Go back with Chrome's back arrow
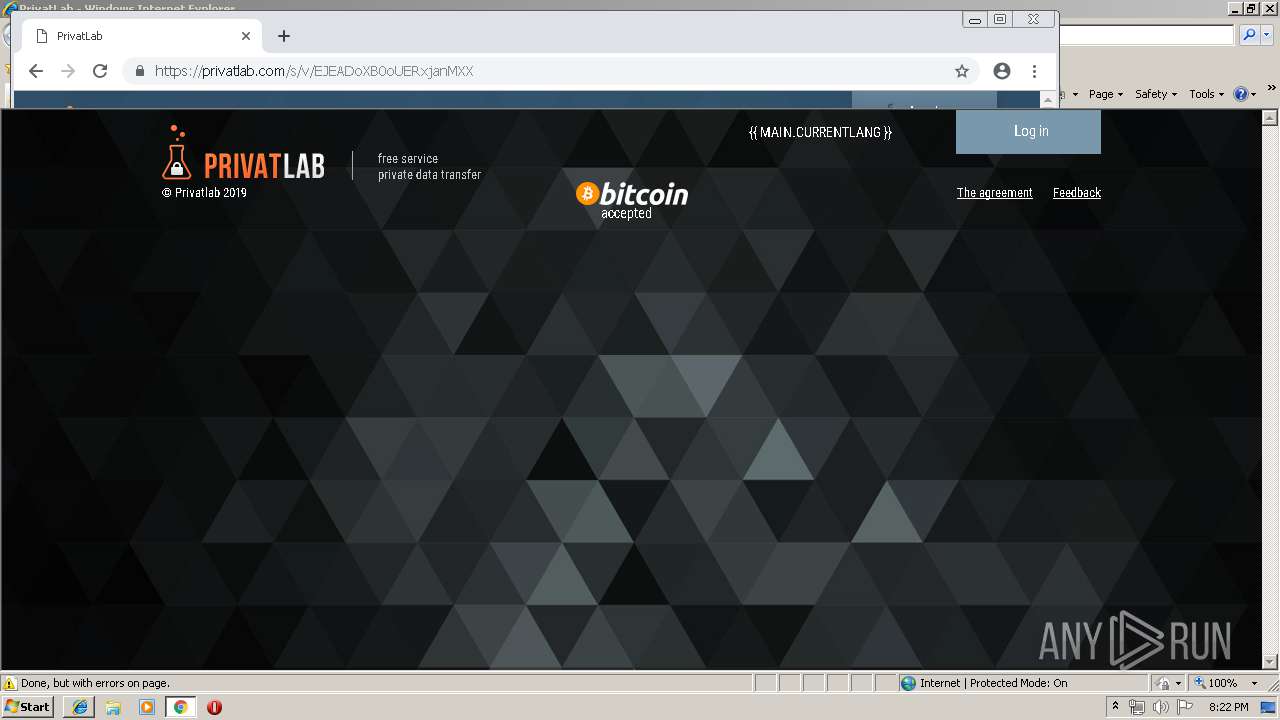This screenshot has height=720, width=1280. coord(36,71)
